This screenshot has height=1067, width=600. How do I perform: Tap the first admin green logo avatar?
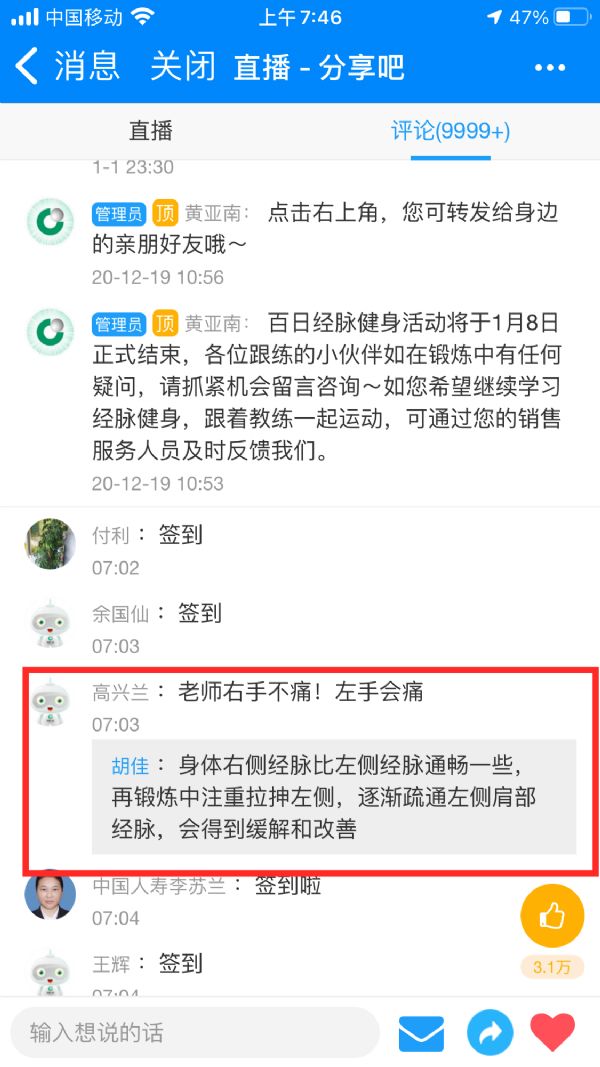[x=50, y=221]
